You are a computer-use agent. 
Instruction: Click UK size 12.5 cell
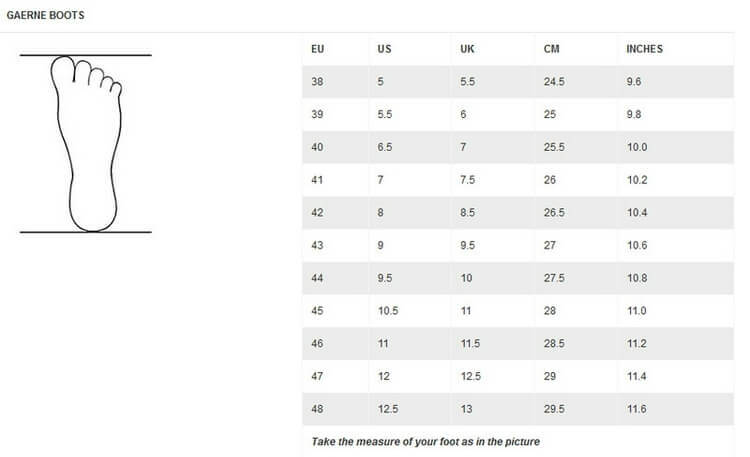[471, 376]
